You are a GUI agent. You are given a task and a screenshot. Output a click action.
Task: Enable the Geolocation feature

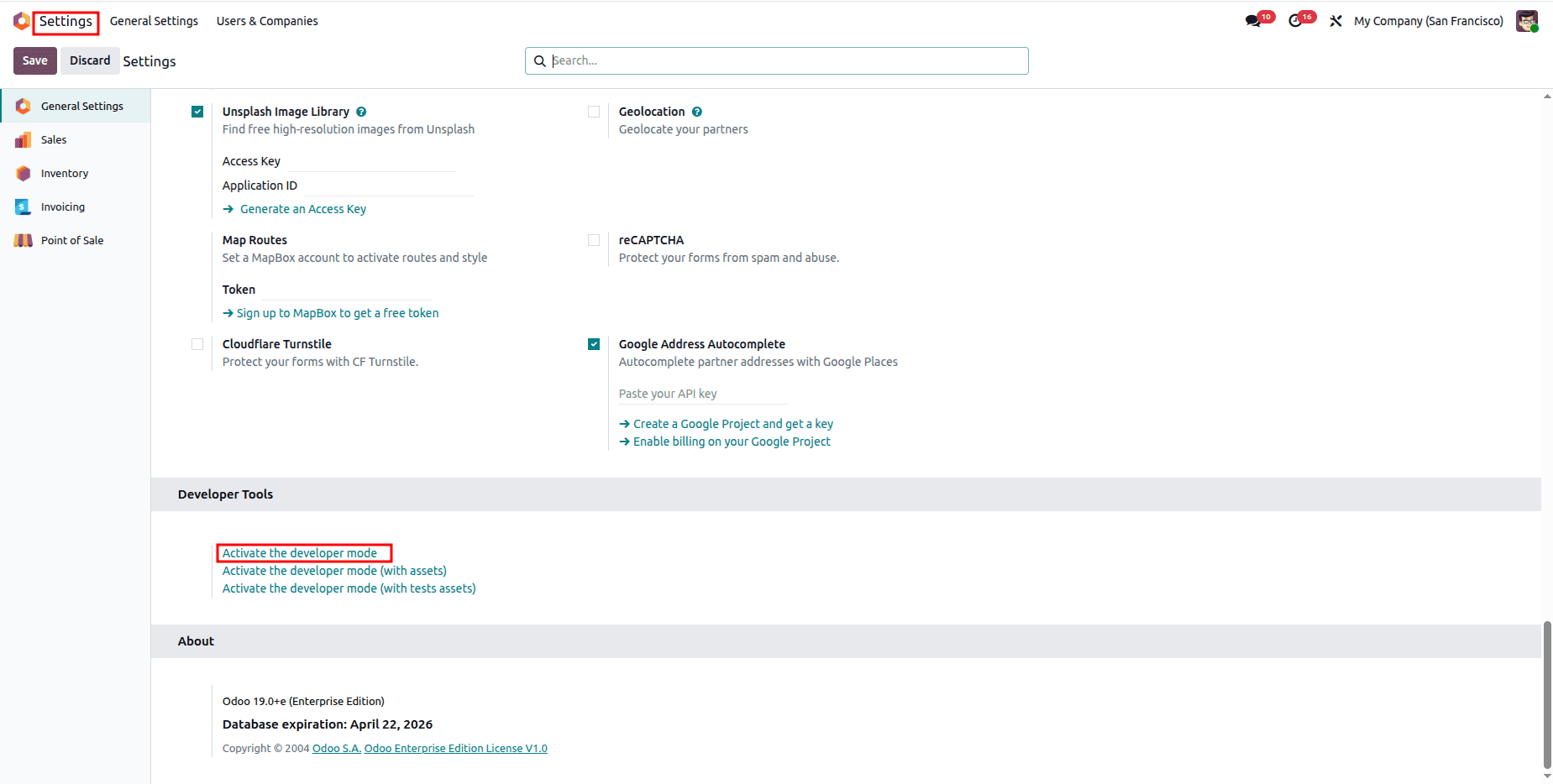point(594,111)
